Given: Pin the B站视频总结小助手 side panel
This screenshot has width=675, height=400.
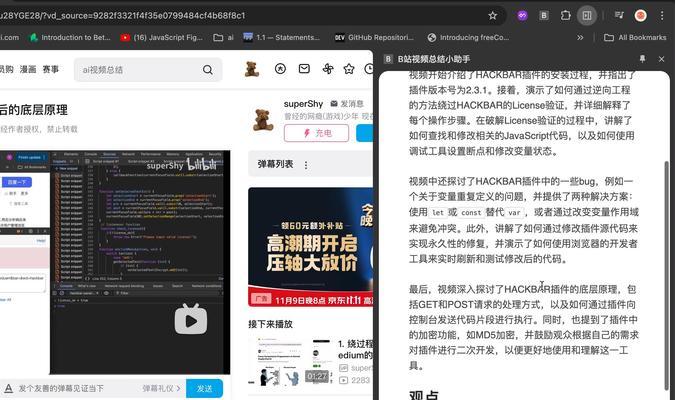Looking at the screenshot, I should (642, 59).
